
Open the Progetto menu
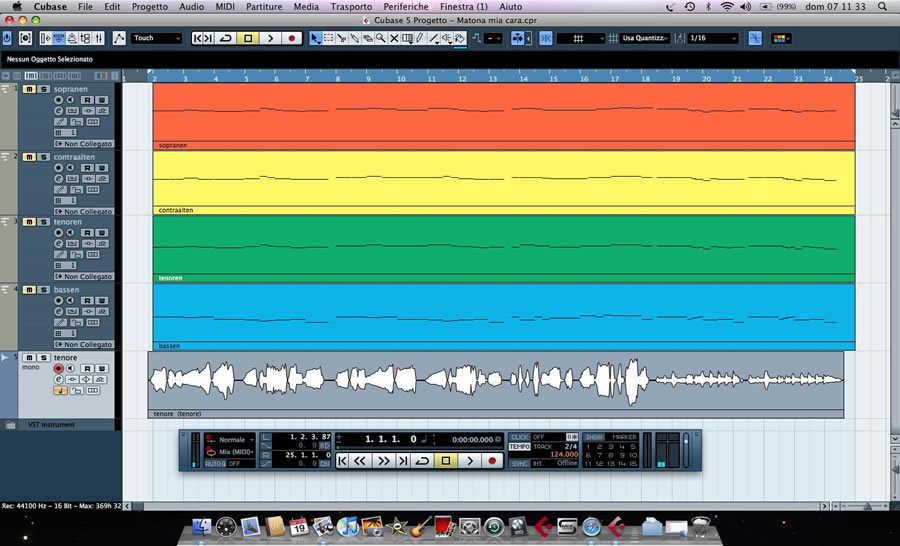[150, 6]
